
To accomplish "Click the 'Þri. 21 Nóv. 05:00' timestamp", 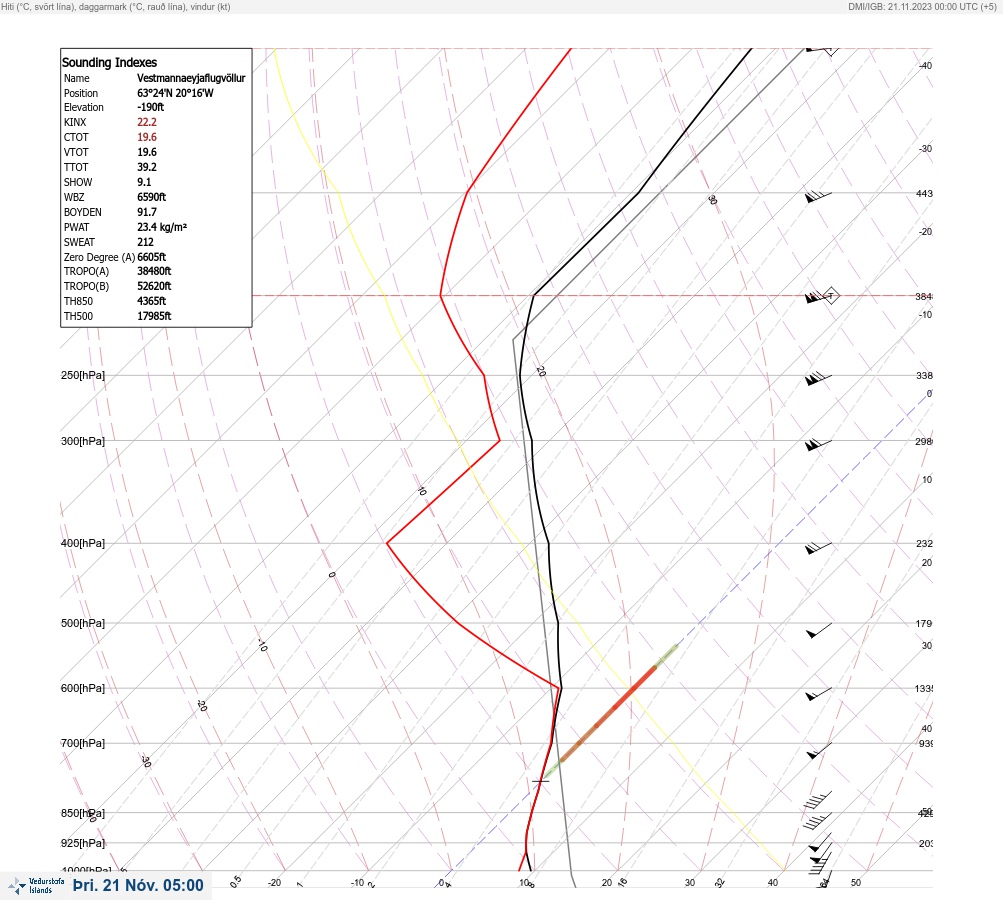I will coord(138,885).
